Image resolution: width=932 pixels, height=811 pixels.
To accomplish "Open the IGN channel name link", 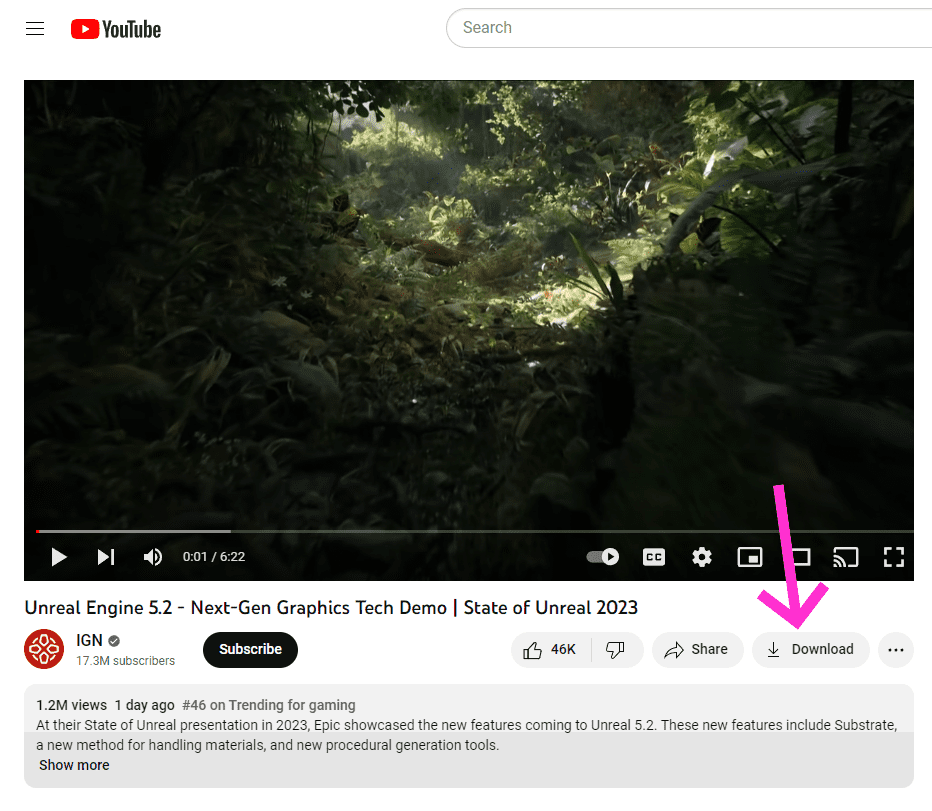I will (x=89, y=640).
